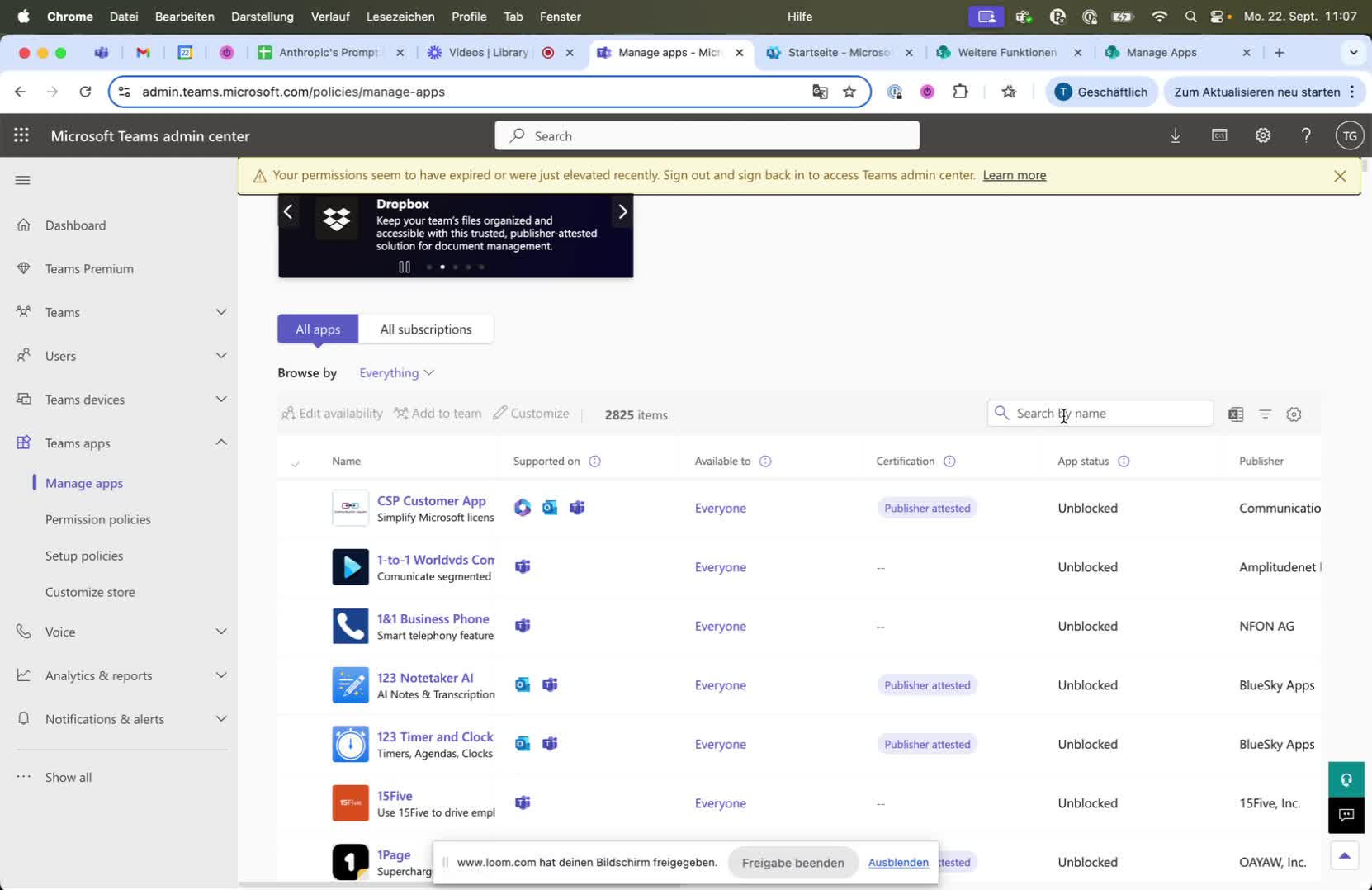Expand the Teams devices section
This screenshot has height=890, width=1372.
click(x=220, y=400)
